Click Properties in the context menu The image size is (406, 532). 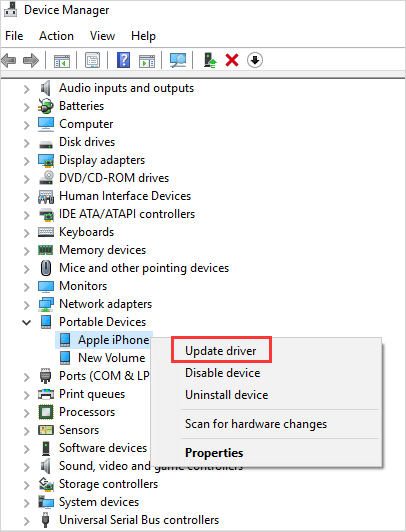214,453
